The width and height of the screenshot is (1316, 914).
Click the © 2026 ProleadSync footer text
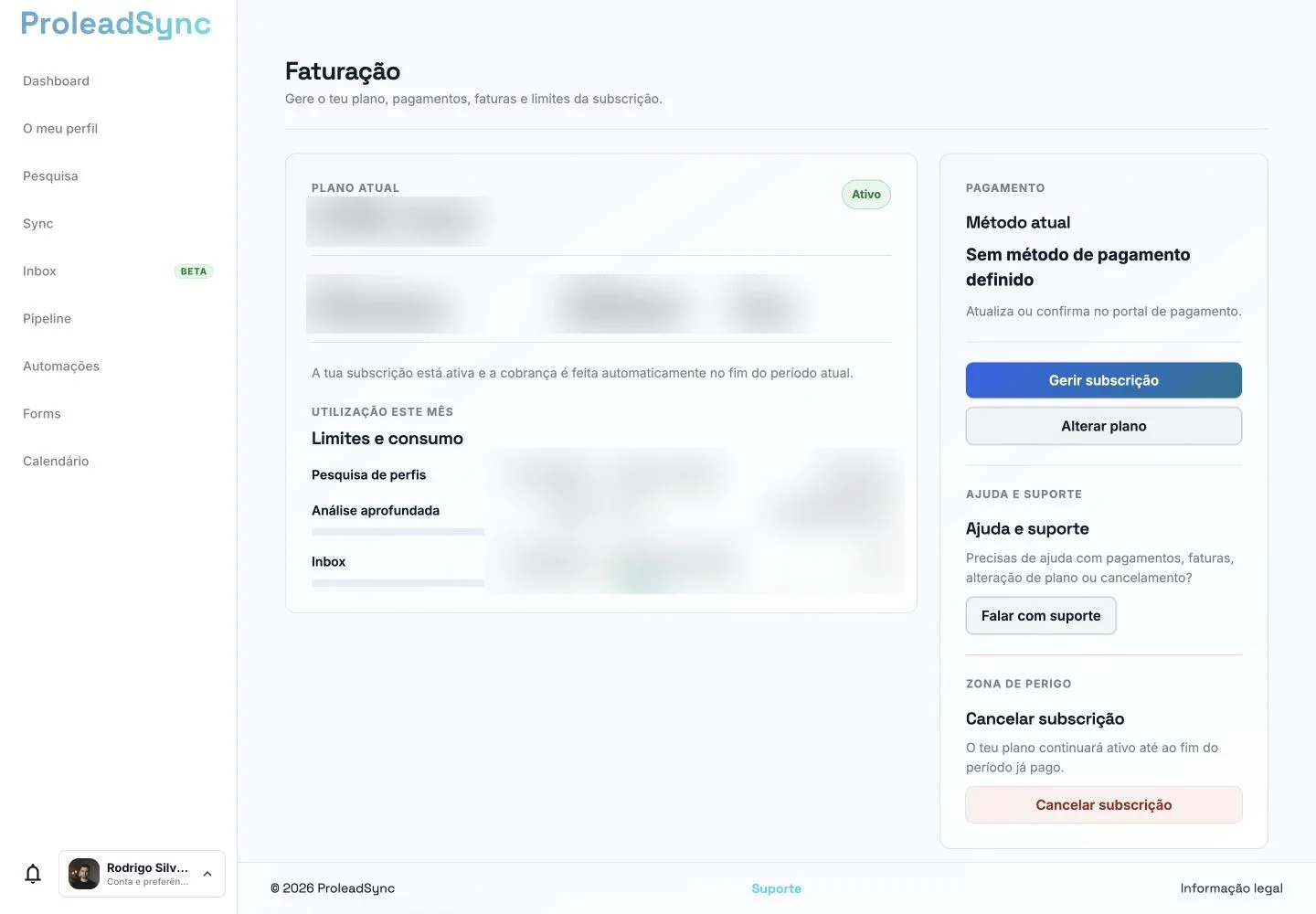(x=333, y=888)
